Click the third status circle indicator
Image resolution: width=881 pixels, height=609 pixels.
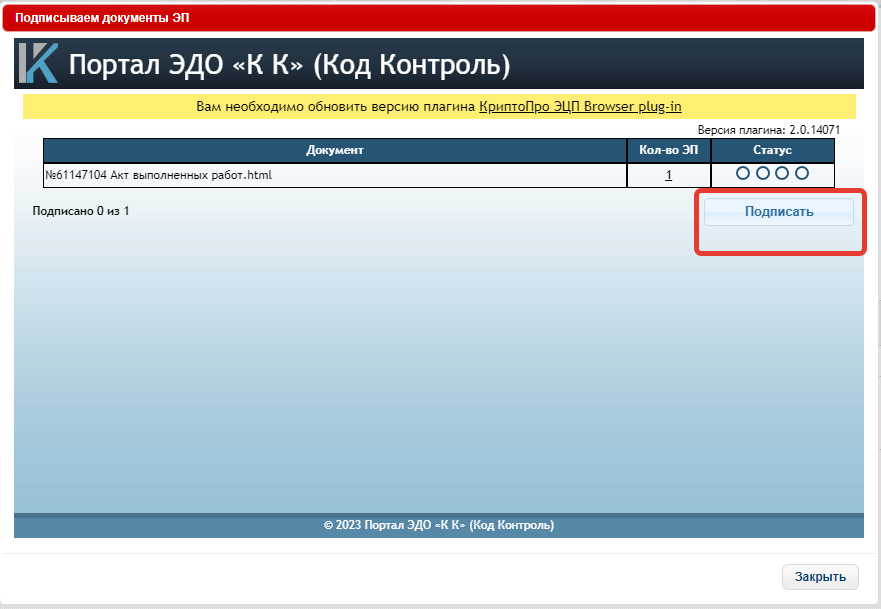(782, 173)
